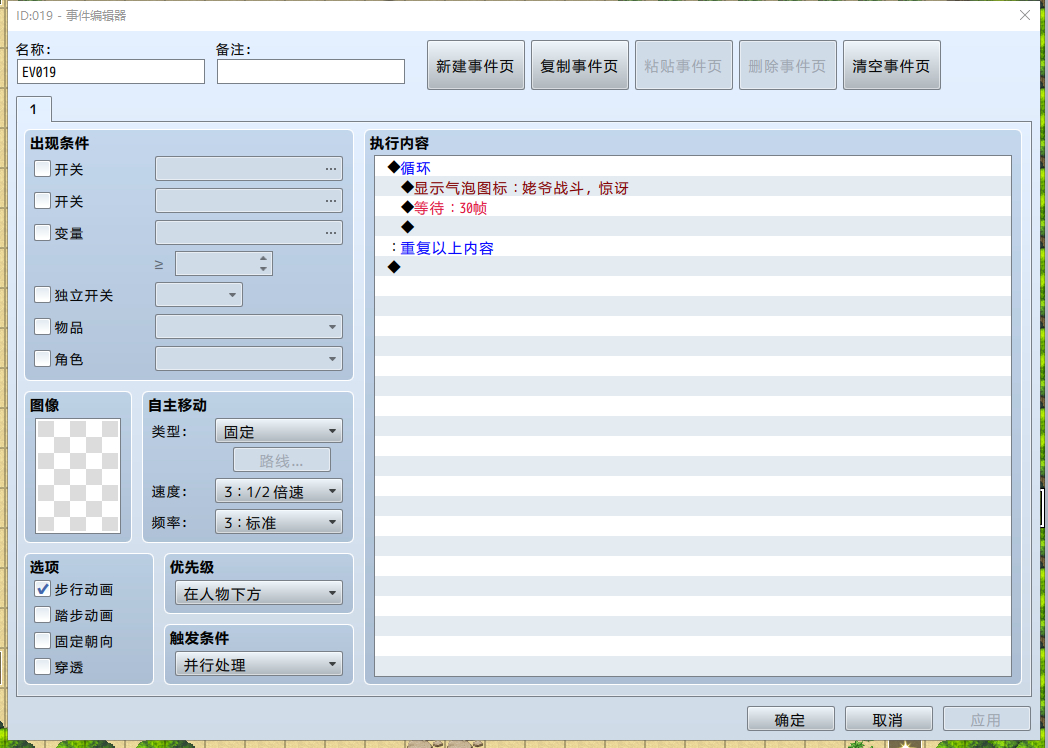Open the variable selector field with ellipsis
Viewport: 1048px width, 748px height.
pyautogui.click(x=249, y=233)
